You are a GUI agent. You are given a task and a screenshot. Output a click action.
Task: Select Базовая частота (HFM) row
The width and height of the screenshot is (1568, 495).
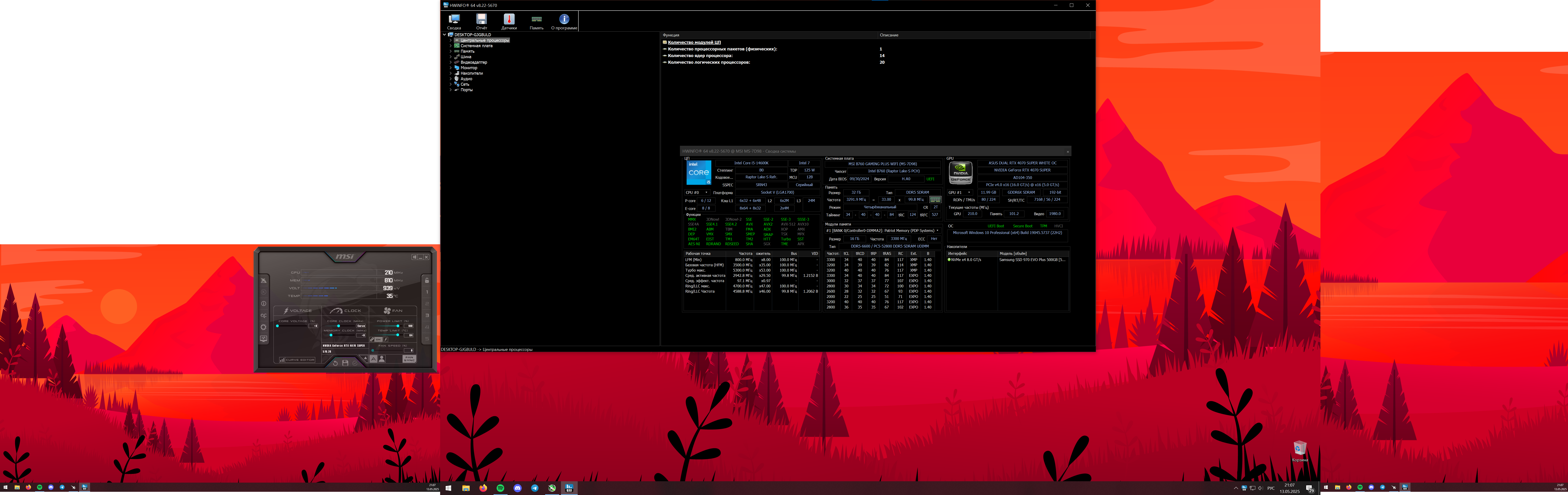(751, 265)
